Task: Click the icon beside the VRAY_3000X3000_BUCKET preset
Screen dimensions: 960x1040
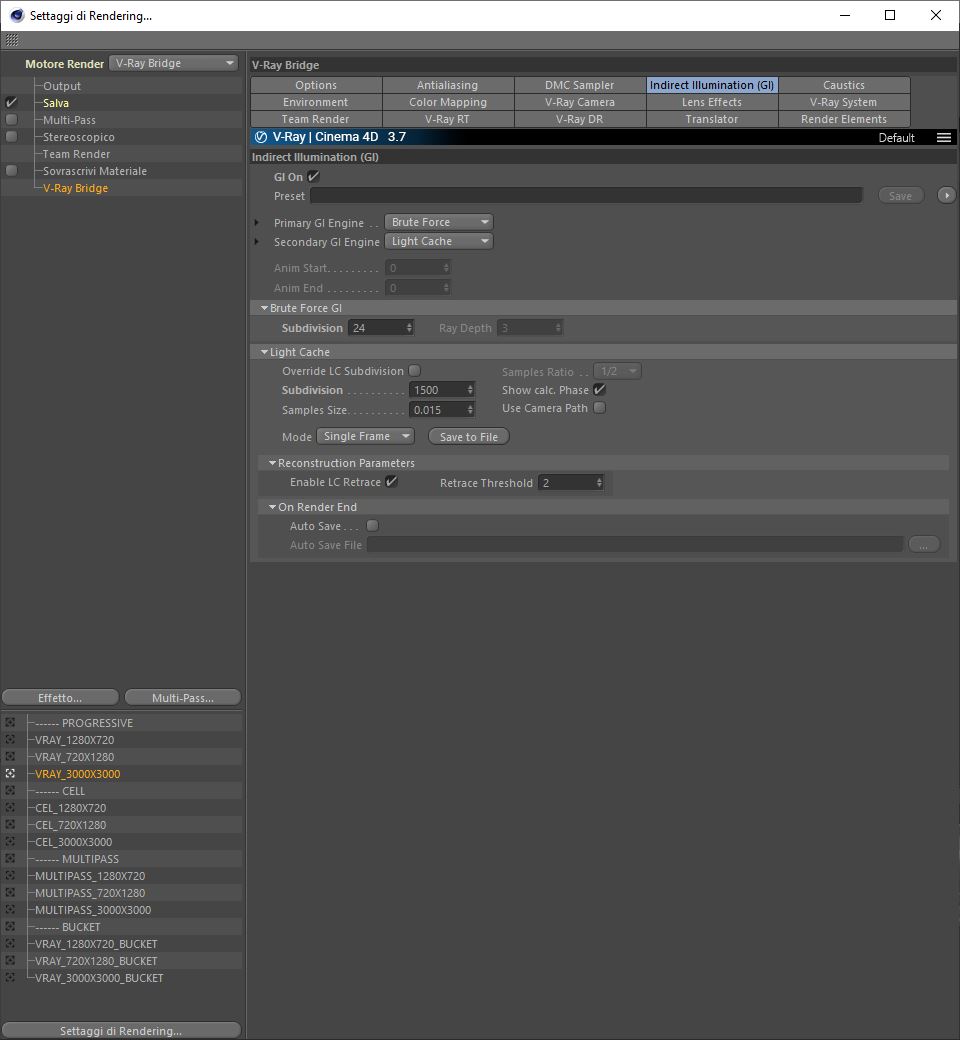Action: [x=10, y=978]
